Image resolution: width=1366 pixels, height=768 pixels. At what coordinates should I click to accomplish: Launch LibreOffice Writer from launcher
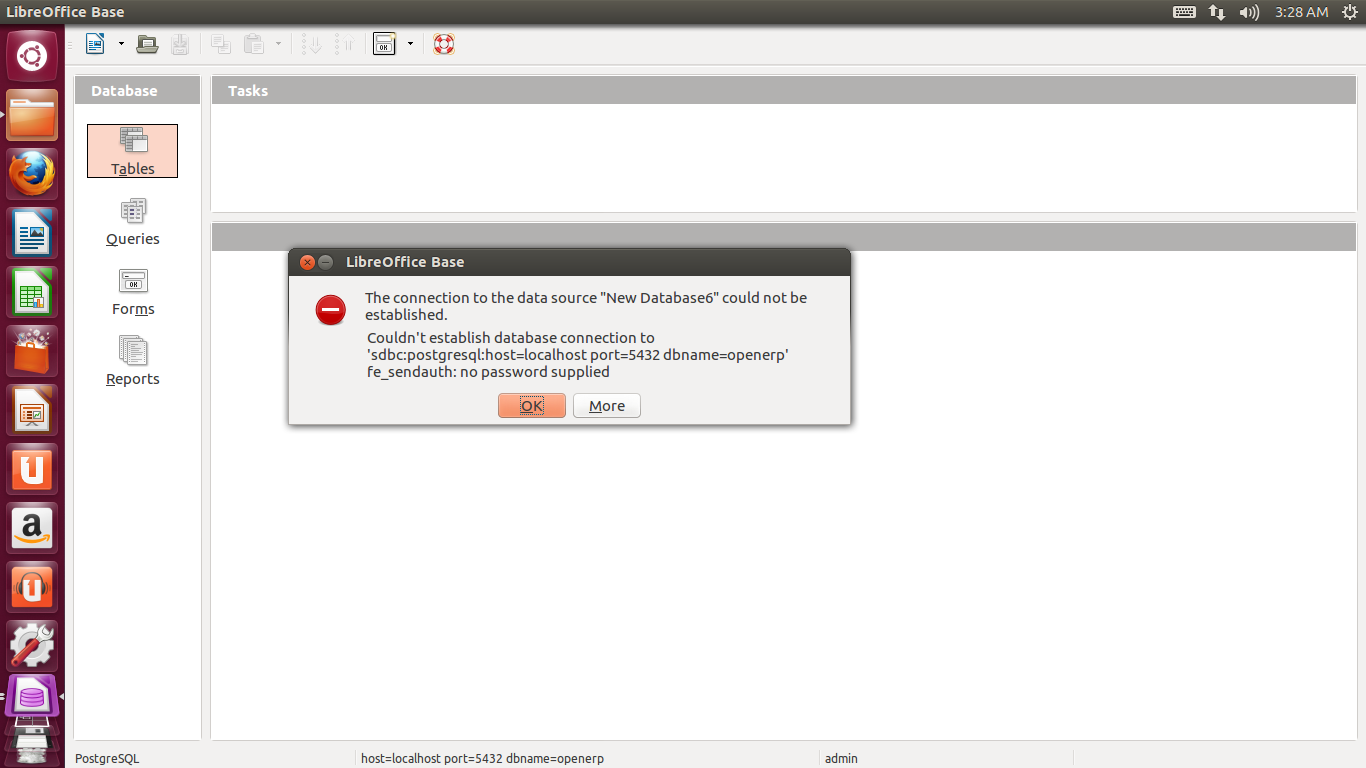(32, 234)
